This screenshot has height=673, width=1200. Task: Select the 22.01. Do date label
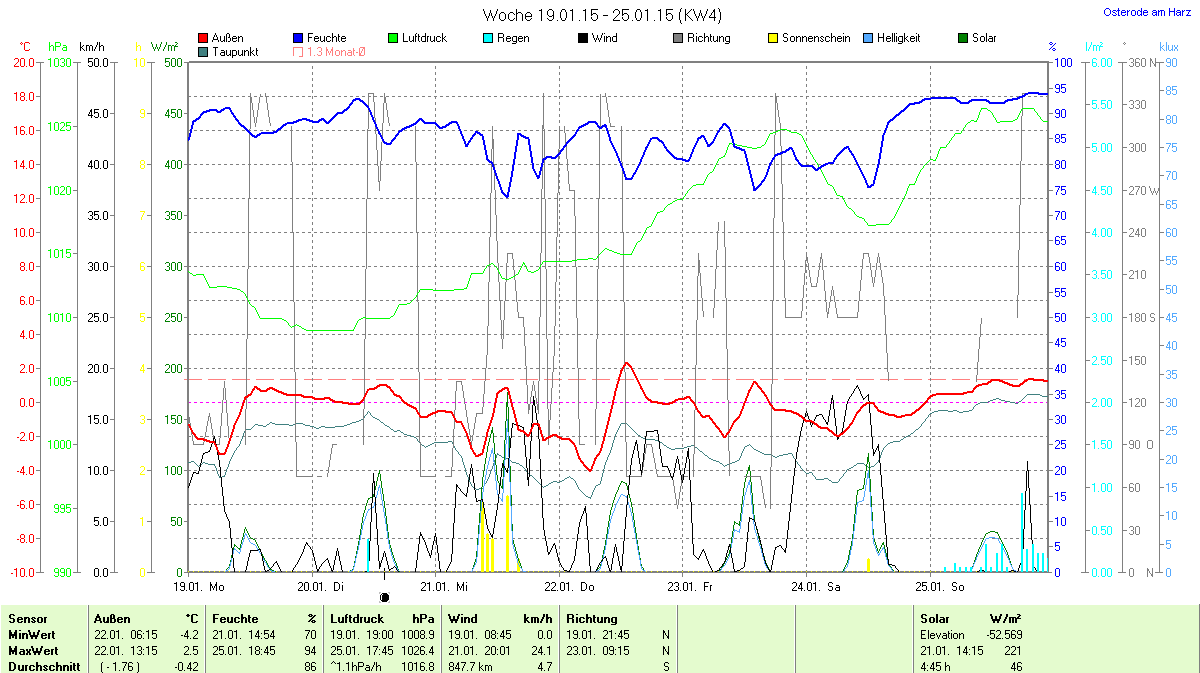tap(569, 587)
